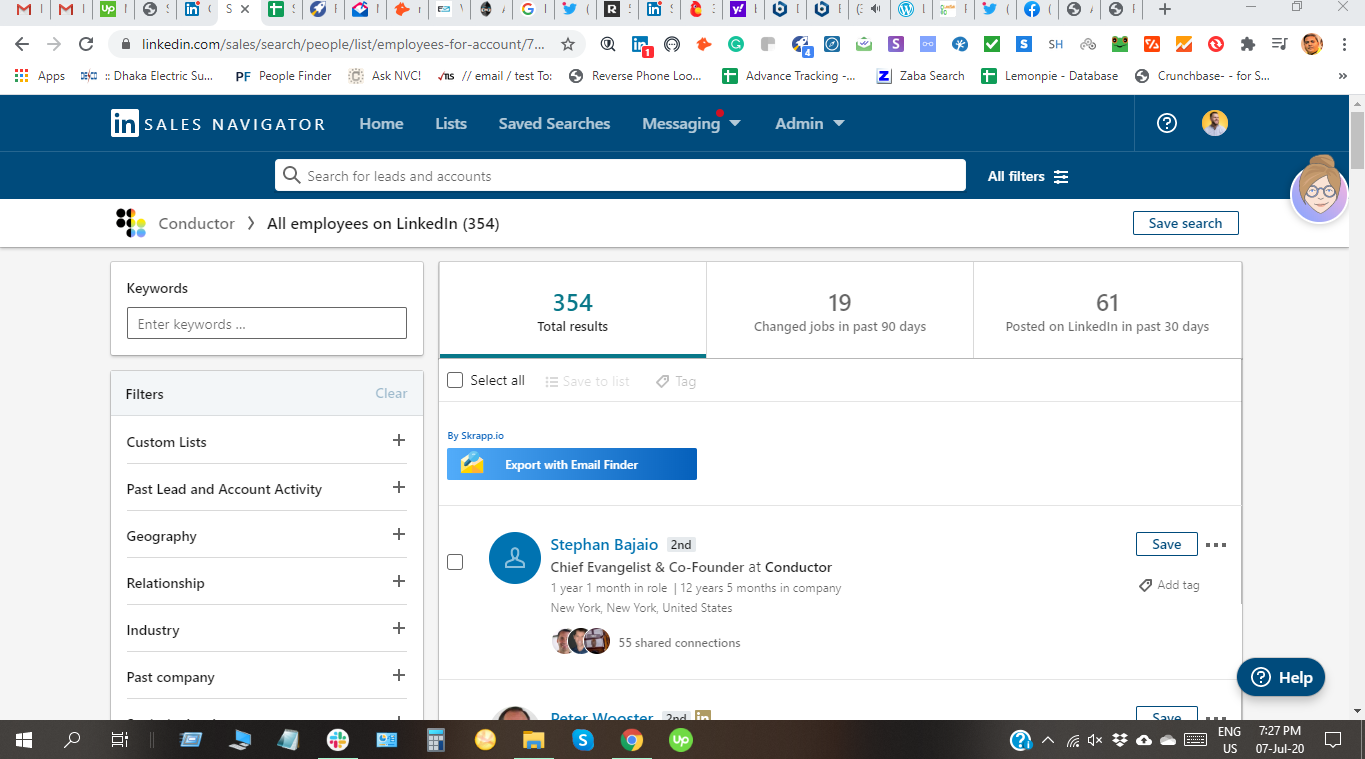1365x759 pixels.
Task: Click the Conductor company logo in breadcrumb
Action: pos(130,223)
